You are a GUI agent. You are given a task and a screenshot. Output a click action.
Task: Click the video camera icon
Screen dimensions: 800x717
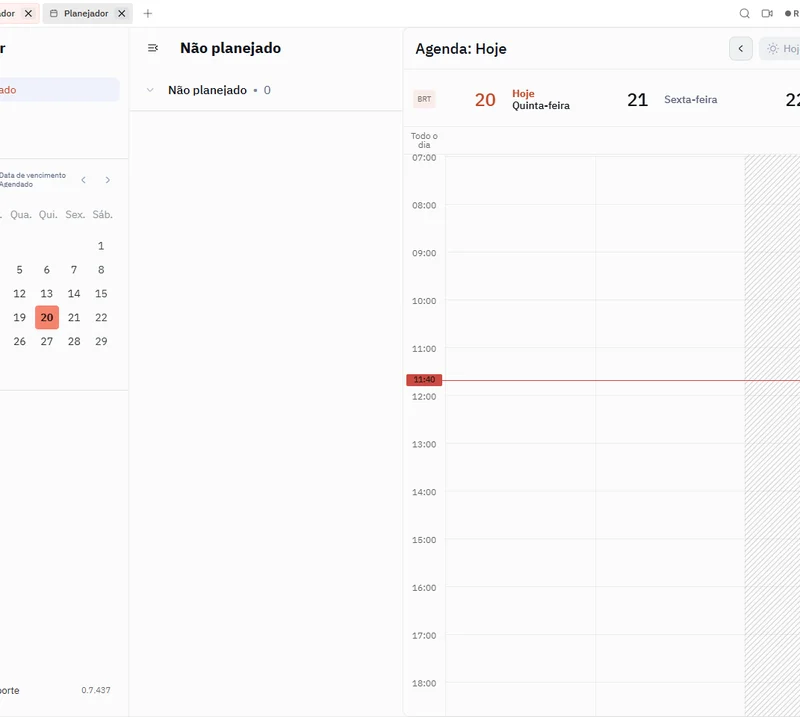coord(767,13)
